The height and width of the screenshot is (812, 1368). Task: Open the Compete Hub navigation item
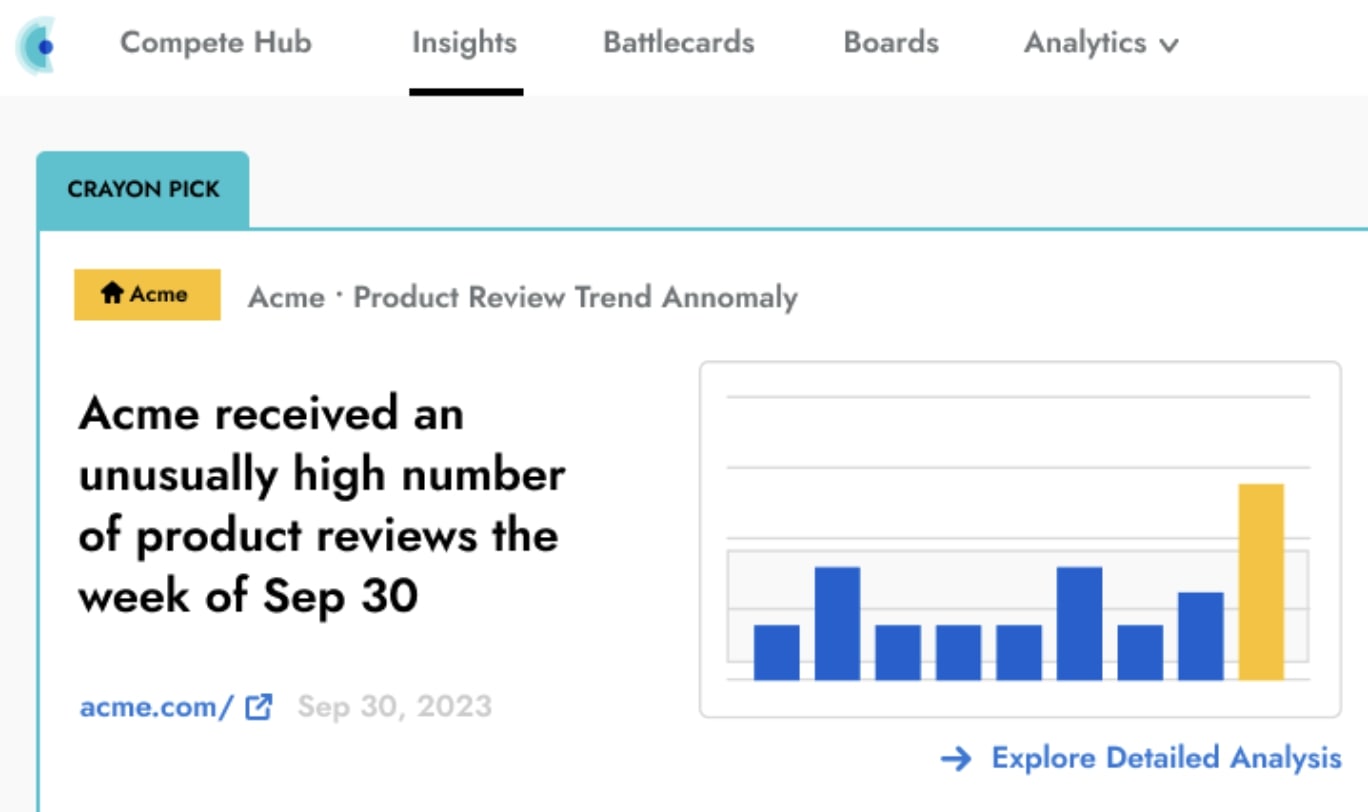[x=216, y=43]
